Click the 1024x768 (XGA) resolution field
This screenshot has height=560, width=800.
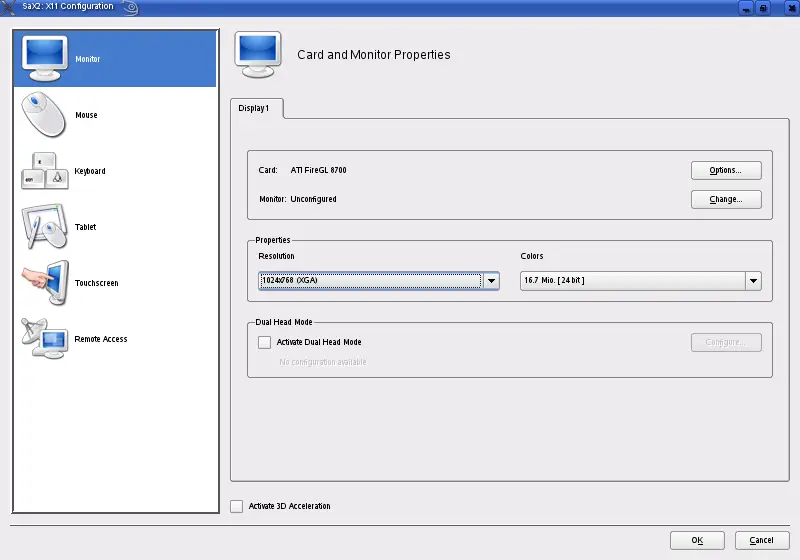click(369, 281)
